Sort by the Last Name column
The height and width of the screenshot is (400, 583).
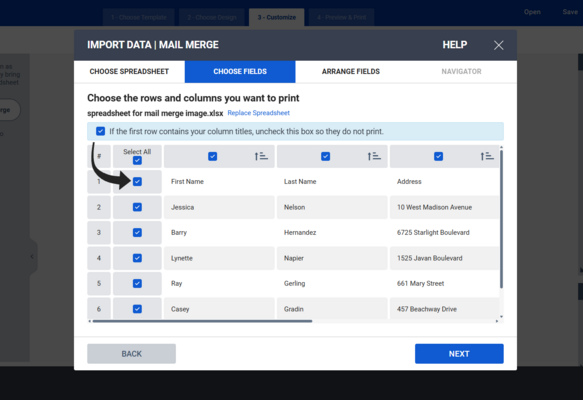(374, 156)
